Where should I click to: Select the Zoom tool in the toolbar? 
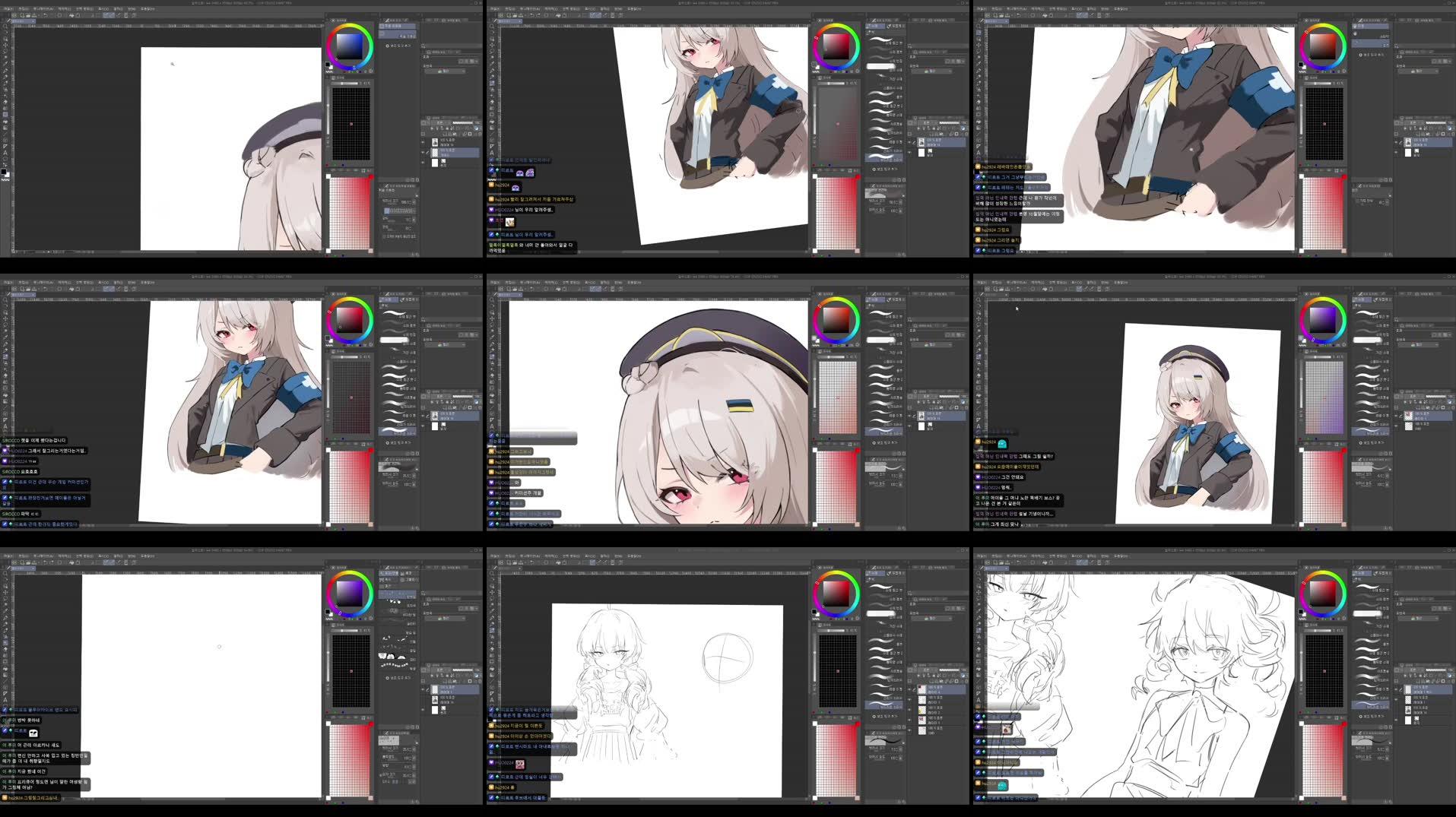click(x=5, y=25)
